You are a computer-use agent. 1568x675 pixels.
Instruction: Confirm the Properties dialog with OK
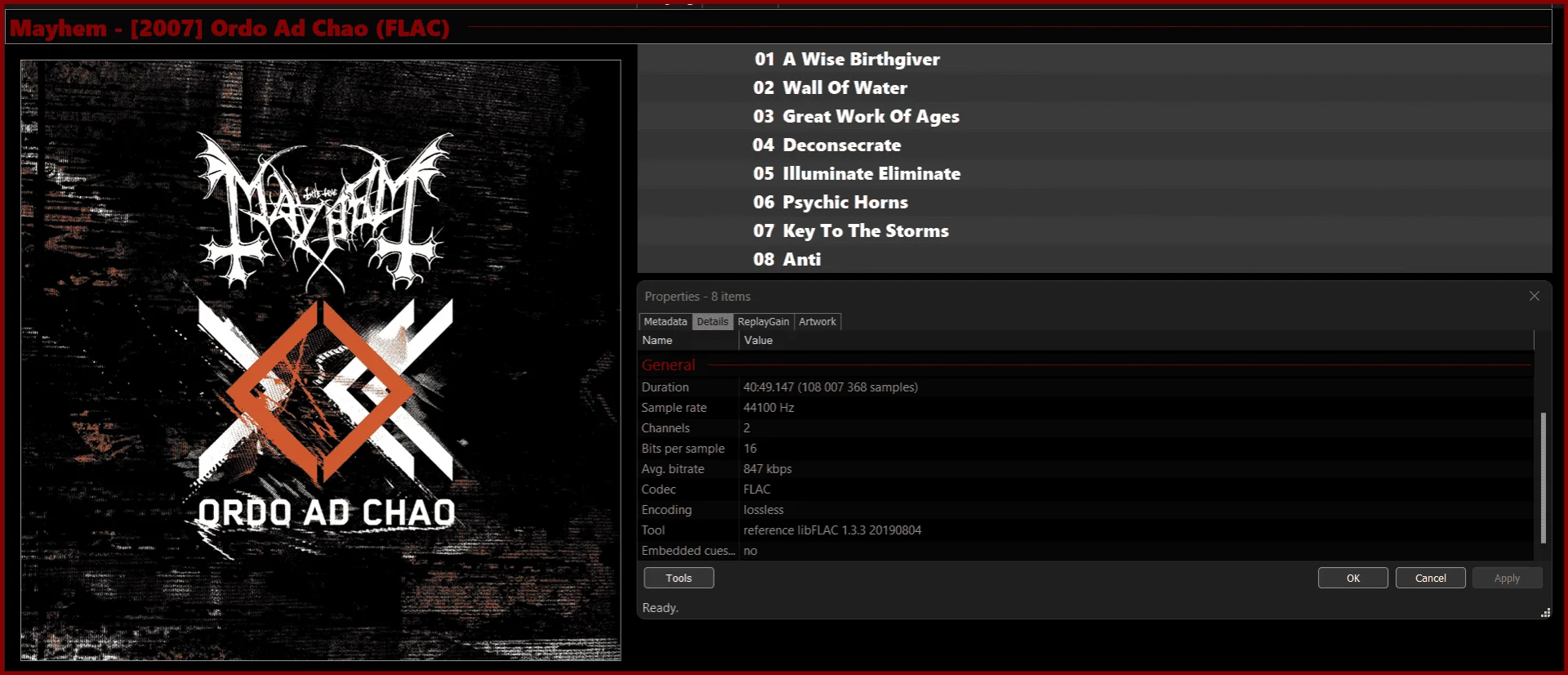(x=1352, y=578)
